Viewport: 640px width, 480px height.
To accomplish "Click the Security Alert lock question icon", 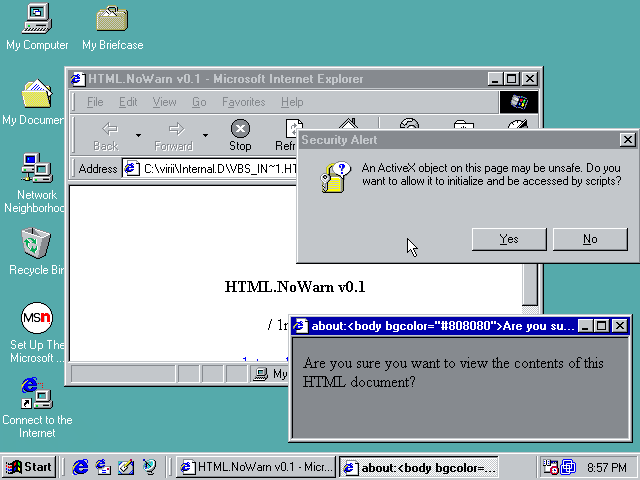I will tap(336, 178).
